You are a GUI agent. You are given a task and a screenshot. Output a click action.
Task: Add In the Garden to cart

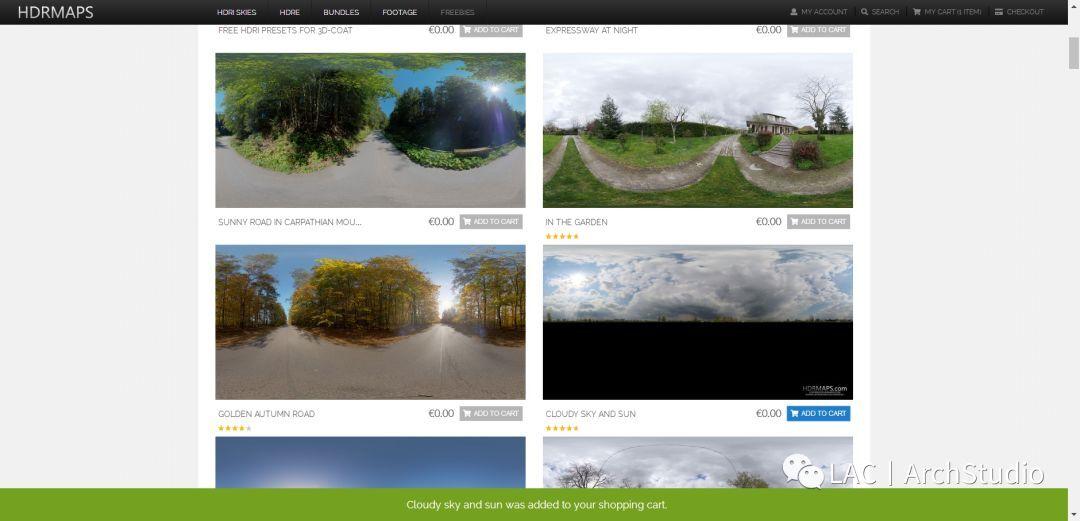click(818, 222)
